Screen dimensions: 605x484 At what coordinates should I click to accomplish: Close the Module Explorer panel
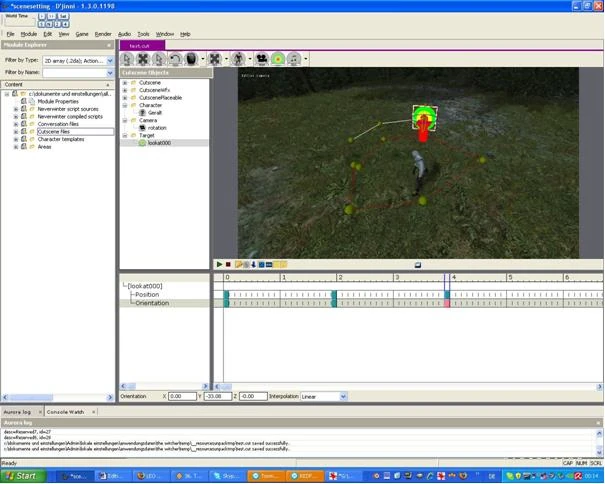(109, 45)
